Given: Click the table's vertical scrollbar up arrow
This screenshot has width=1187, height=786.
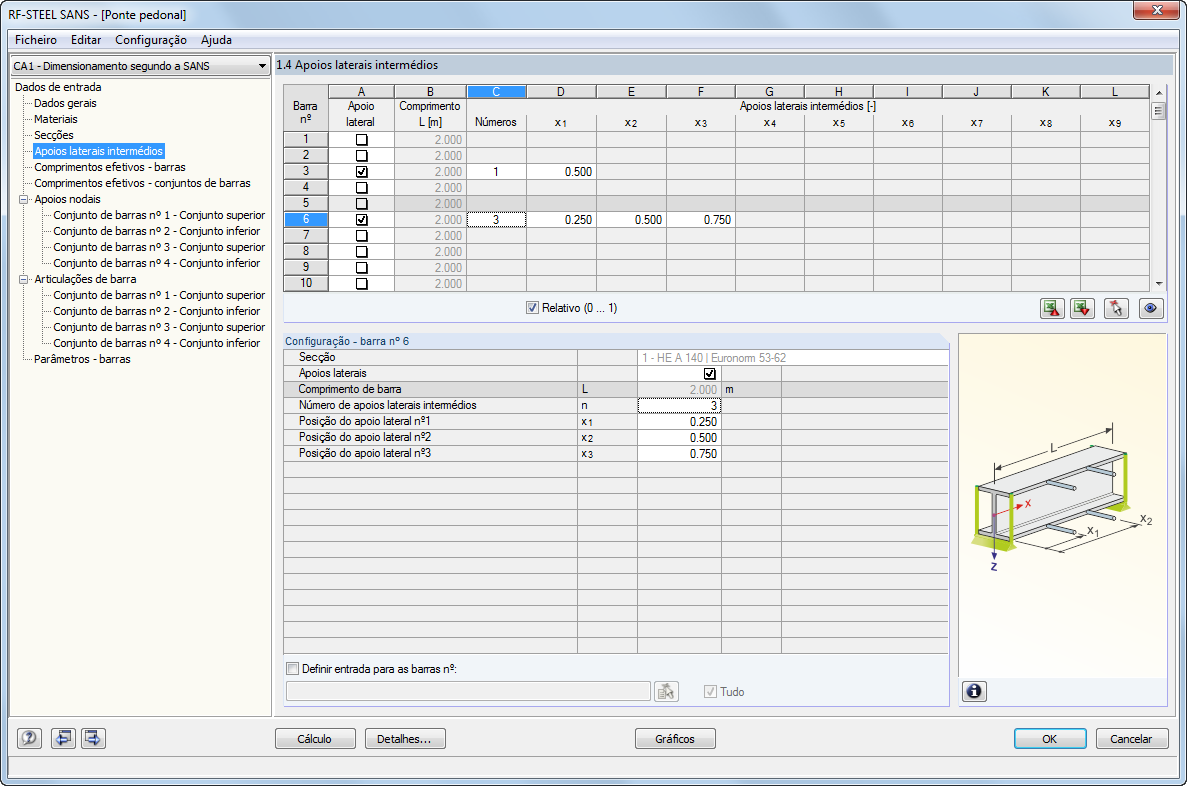Looking at the screenshot, I should coord(1158,92).
